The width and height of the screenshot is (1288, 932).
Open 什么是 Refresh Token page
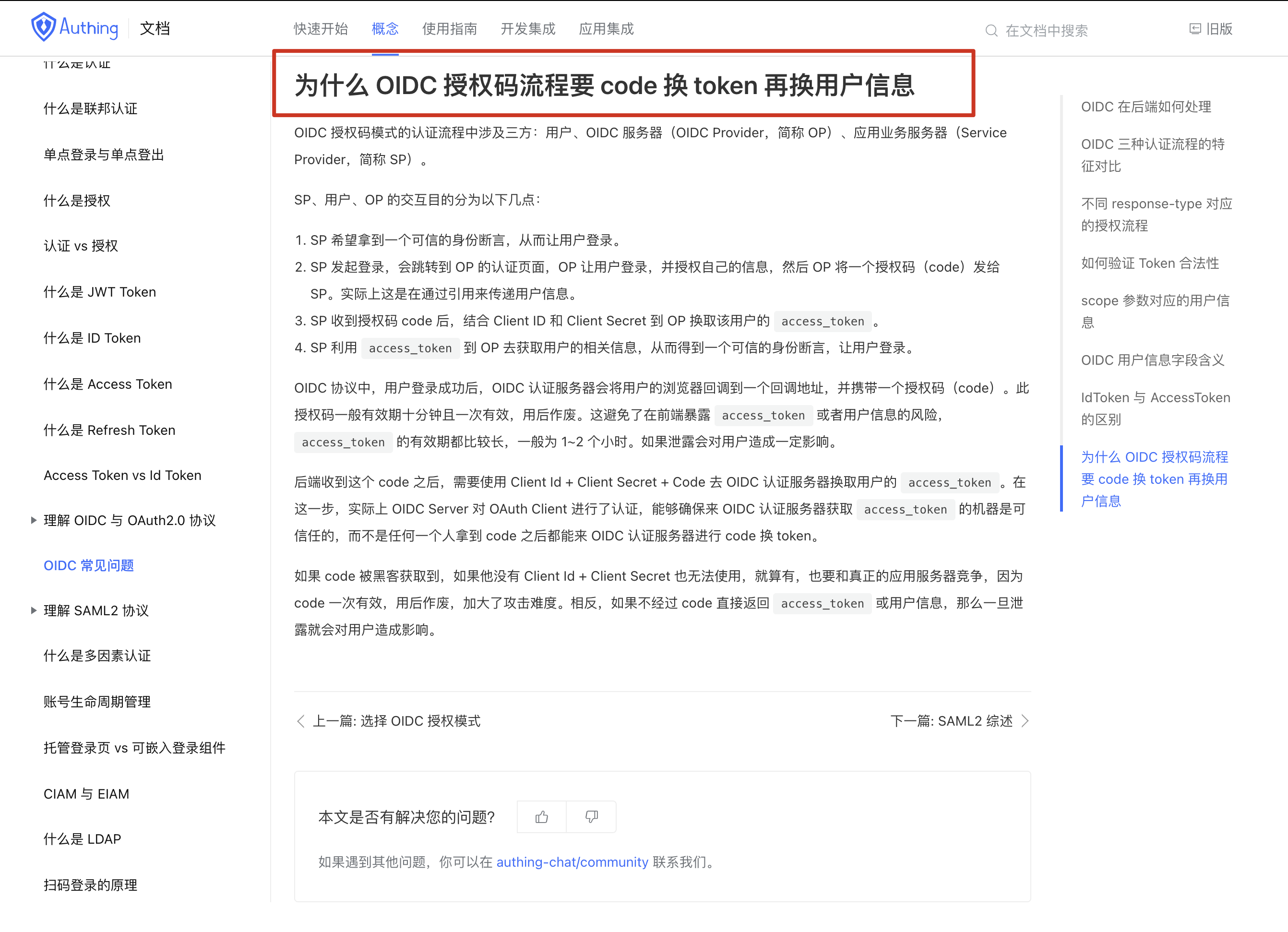point(109,430)
